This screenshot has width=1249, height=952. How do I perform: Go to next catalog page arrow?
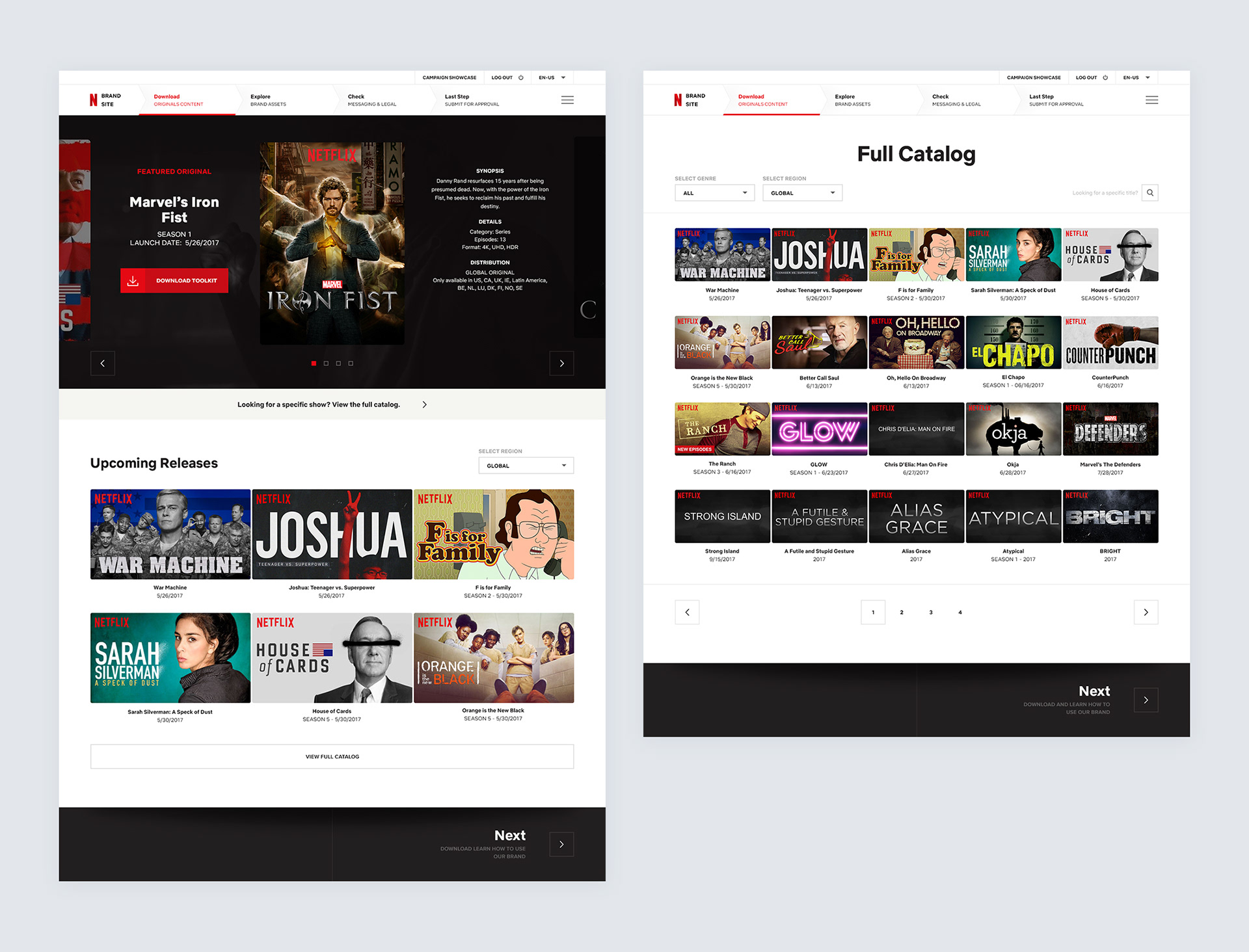pyautogui.click(x=1146, y=612)
